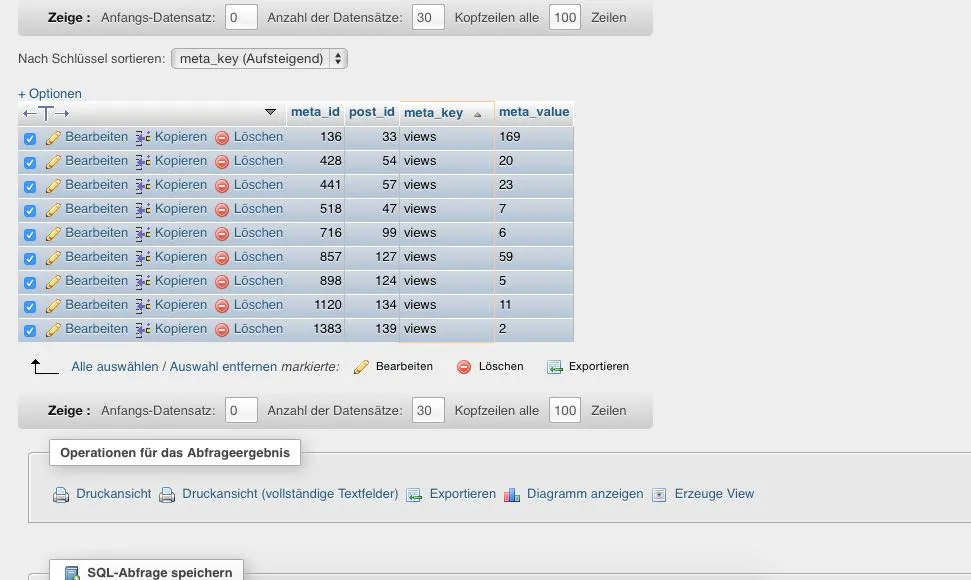Uncheck the row with meta_id 857
971x580 pixels.
30,259
